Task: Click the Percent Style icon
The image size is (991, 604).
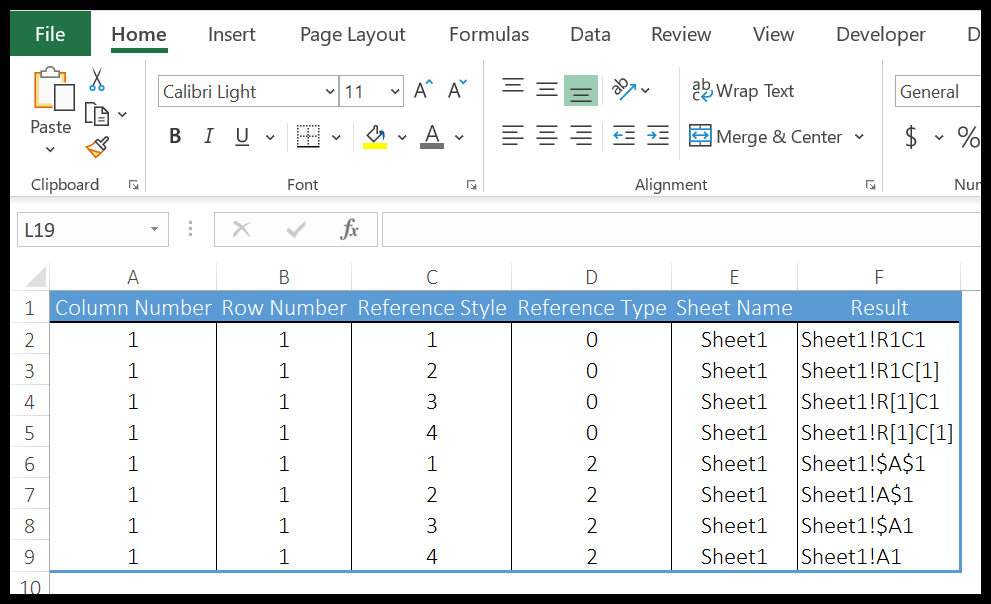Action: [967, 137]
